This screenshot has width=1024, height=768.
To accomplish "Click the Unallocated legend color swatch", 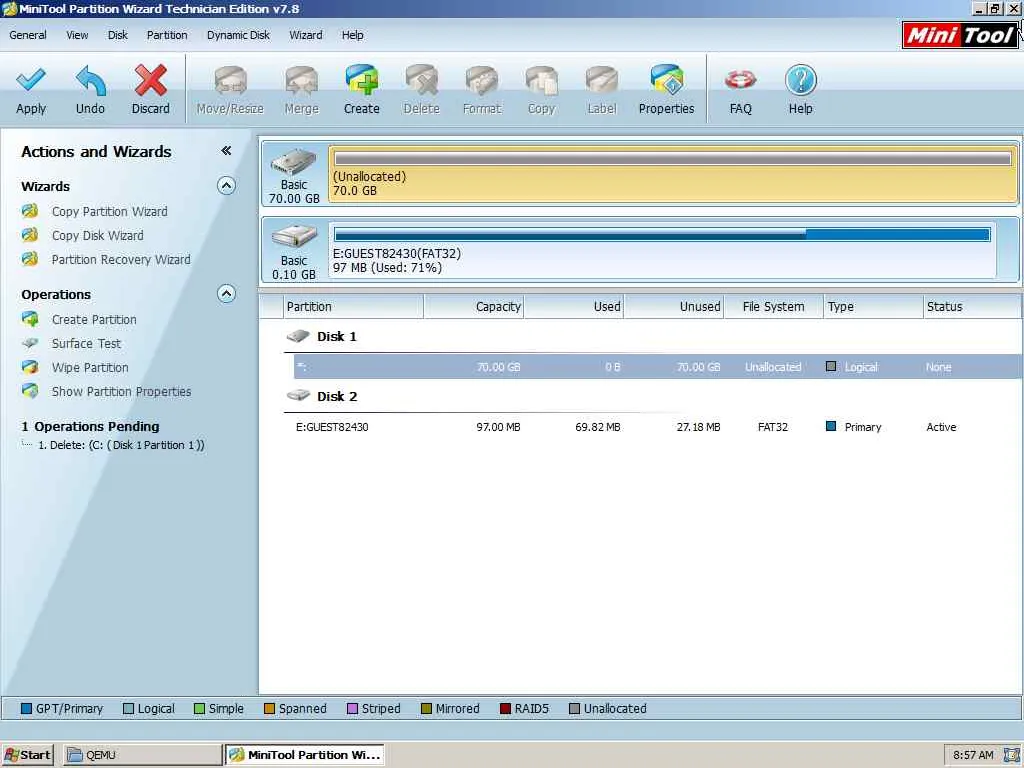I will (x=574, y=709).
